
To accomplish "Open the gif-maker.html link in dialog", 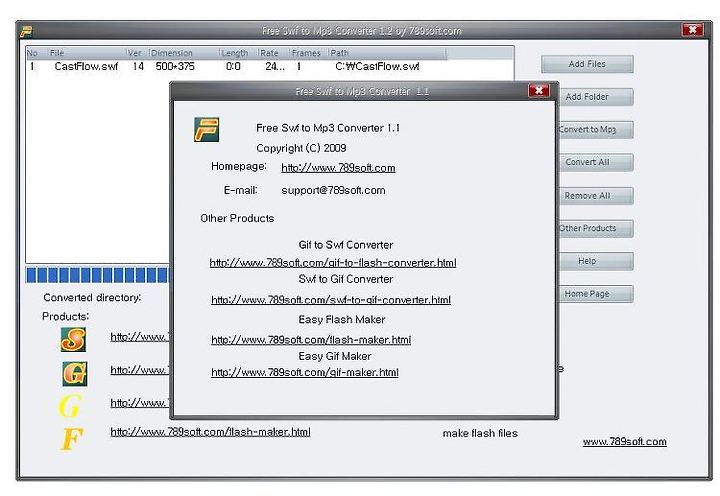I will tap(305, 372).
